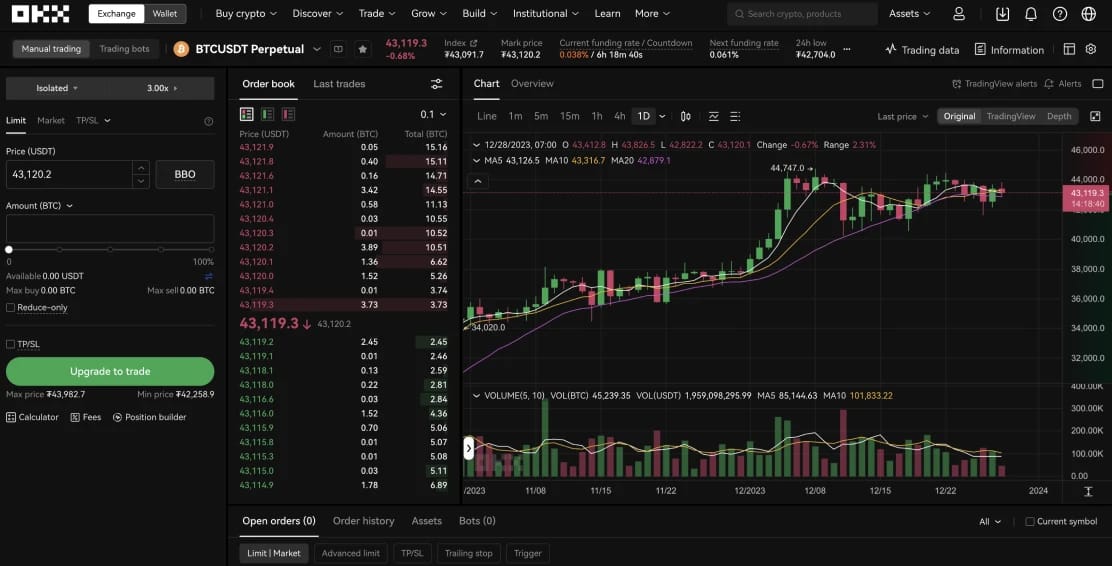Open the order book 0.1 depth dropdown
This screenshot has width=1112, height=566.
click(x=433, y=114)
